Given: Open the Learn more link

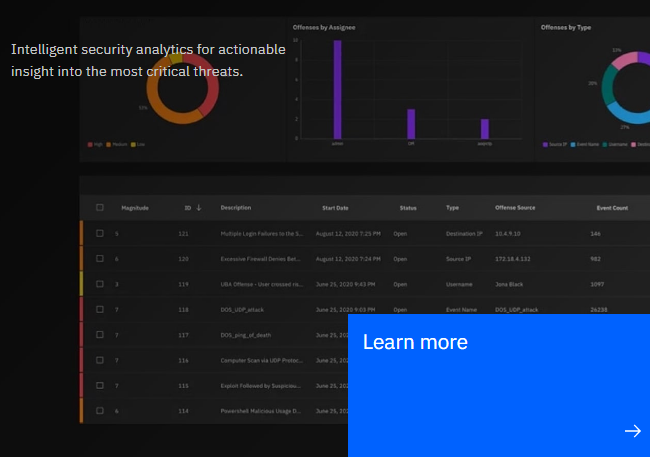Looking at the screenshot, I should coord(415,342).
